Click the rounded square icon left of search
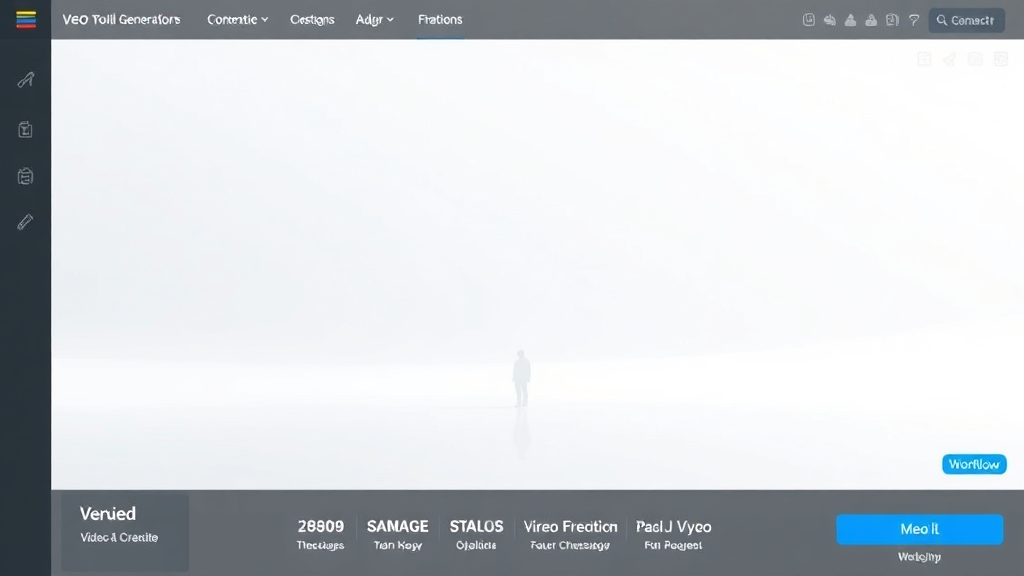 [808, 20]
